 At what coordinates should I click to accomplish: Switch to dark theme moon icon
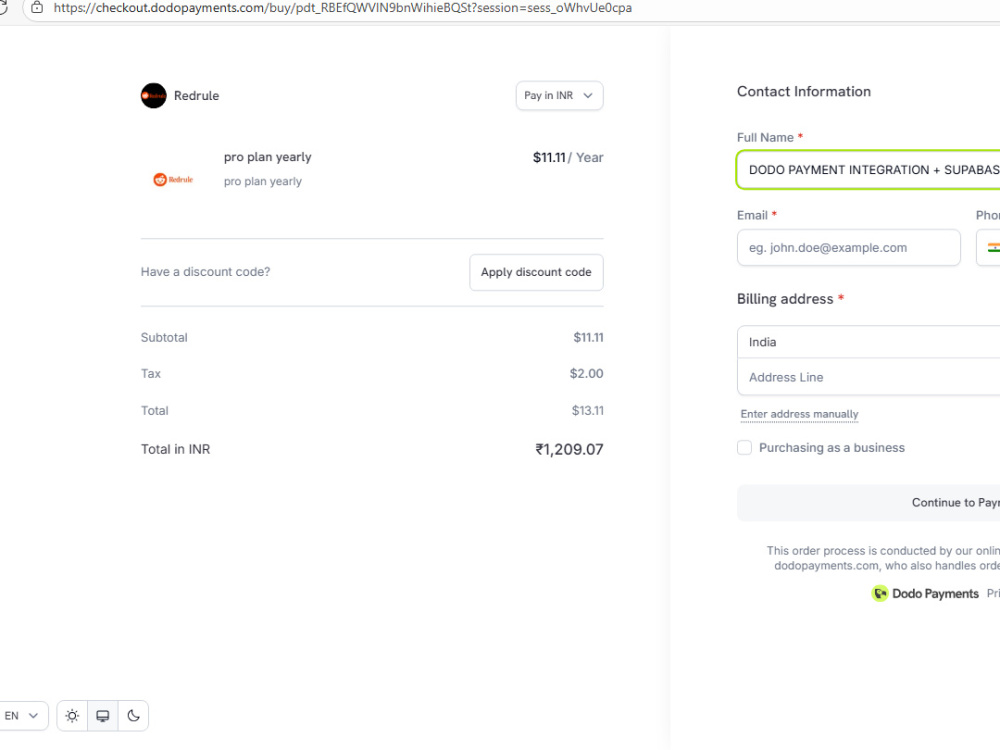[133, 716]
